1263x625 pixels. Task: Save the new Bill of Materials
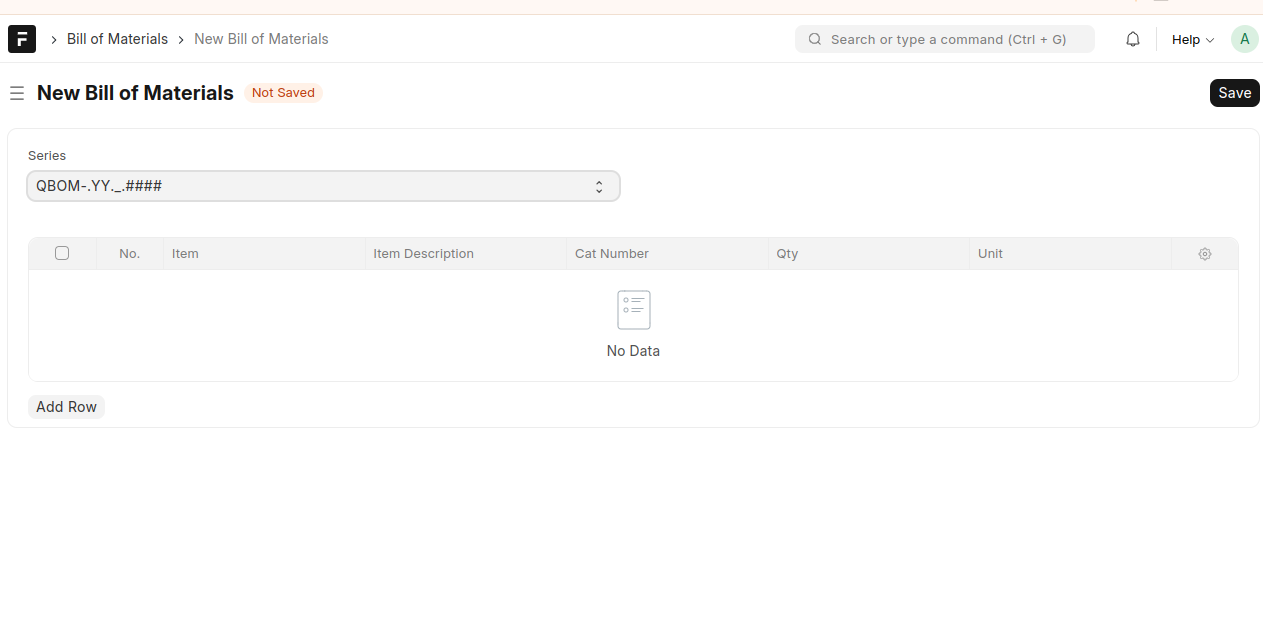coord(1234,93)
